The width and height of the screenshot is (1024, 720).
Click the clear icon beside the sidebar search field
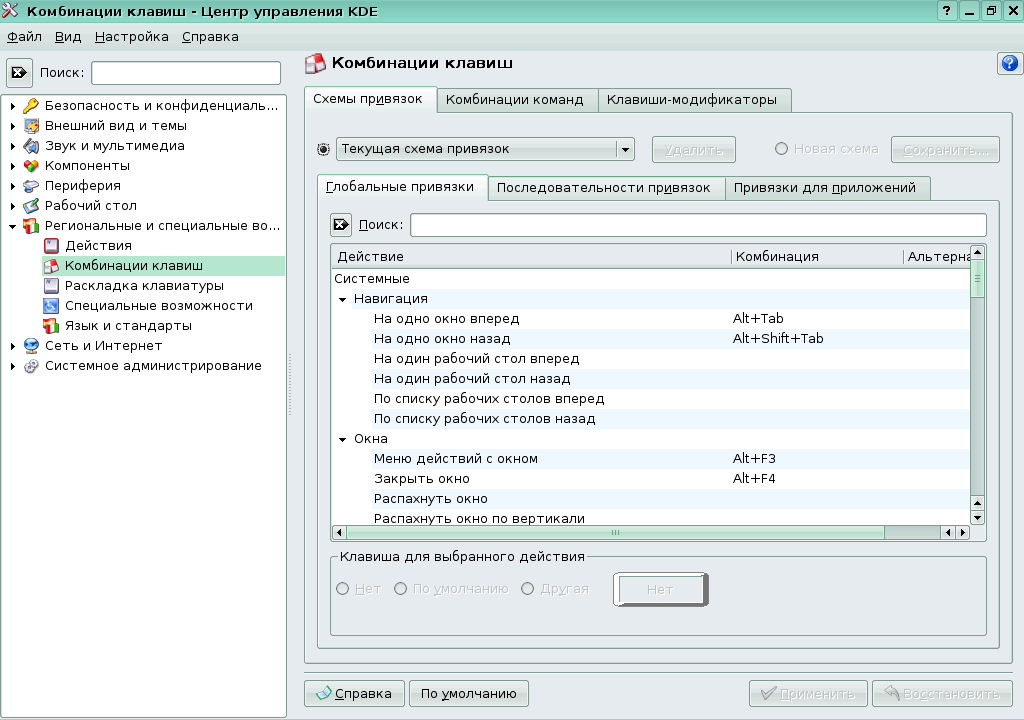(x=21, y=71)
